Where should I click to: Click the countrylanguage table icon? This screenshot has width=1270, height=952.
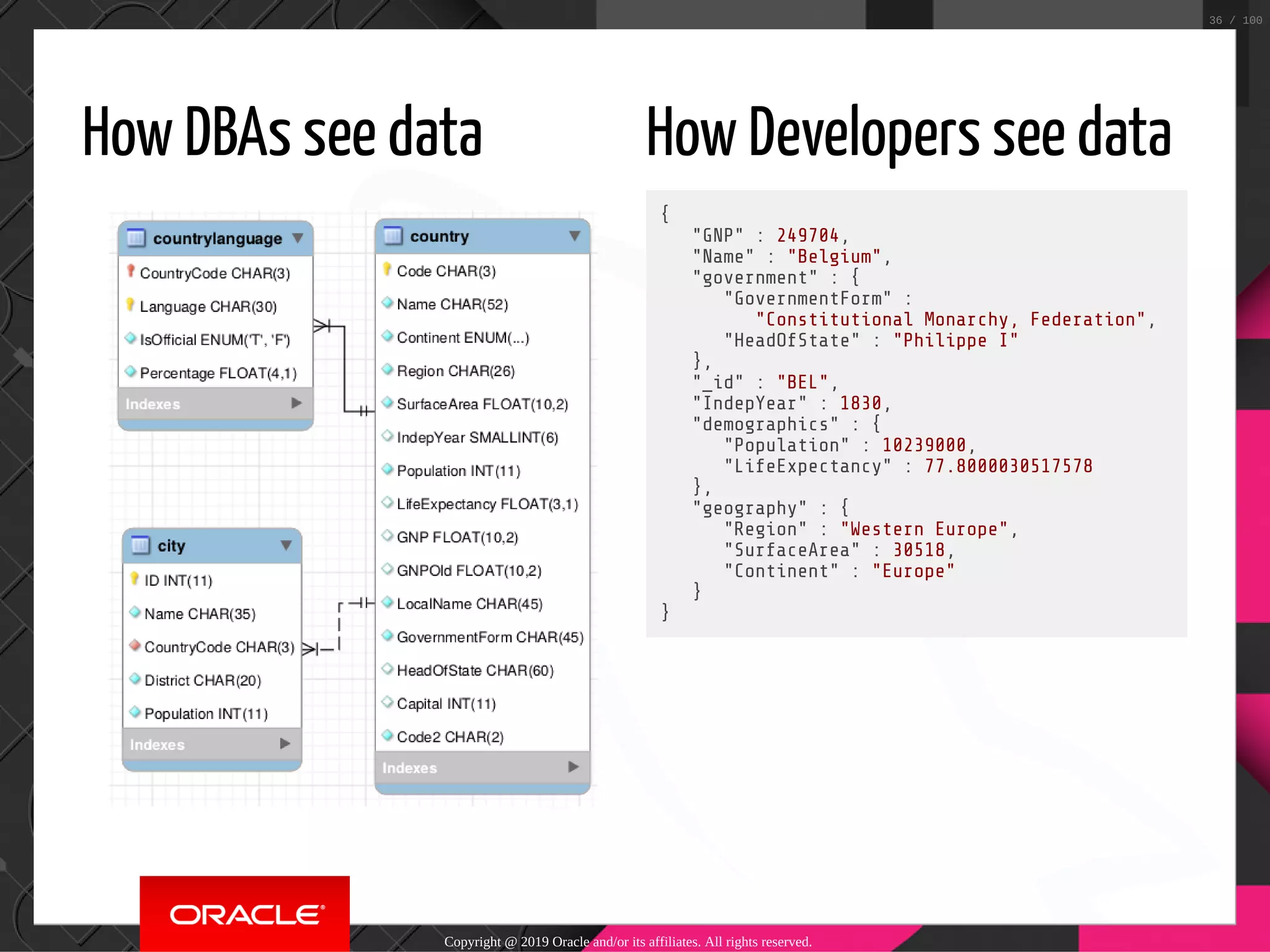tap(136, 238)
